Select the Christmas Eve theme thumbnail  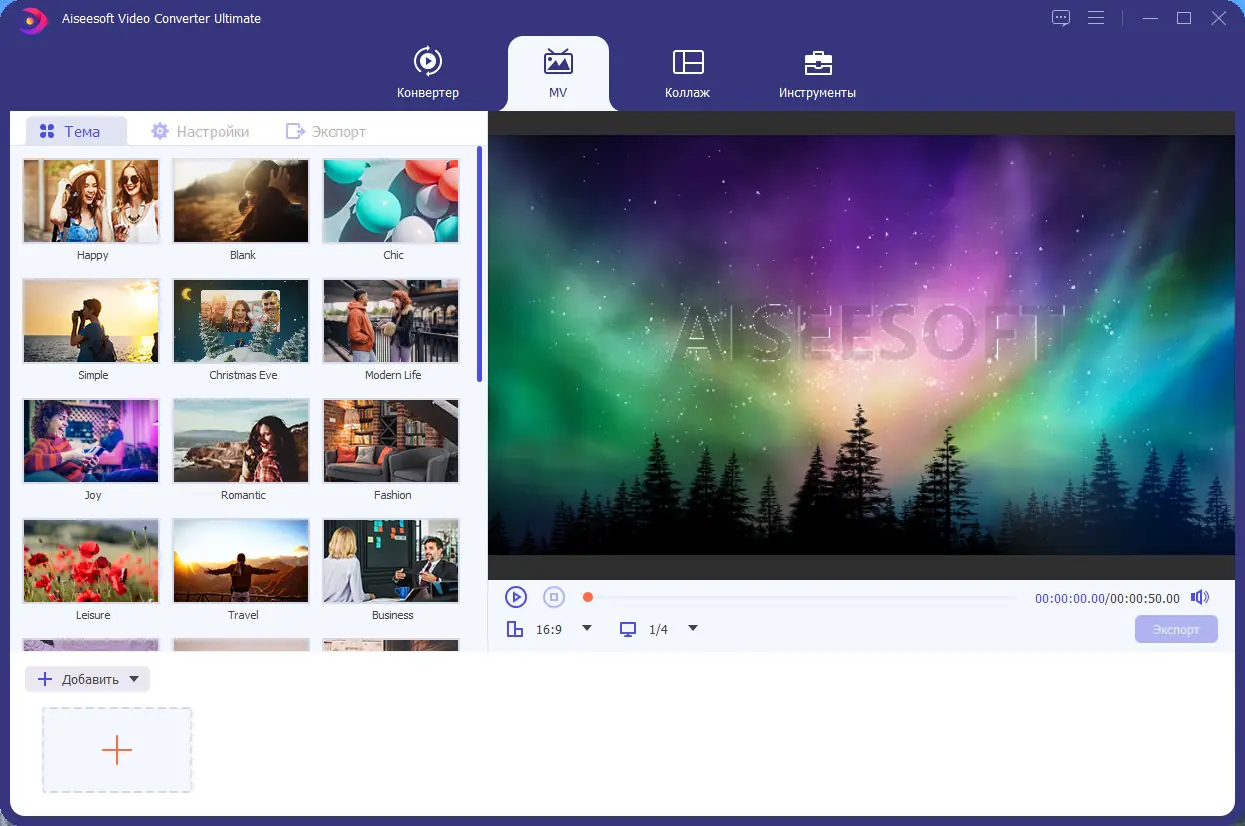(x=241, y=321)
